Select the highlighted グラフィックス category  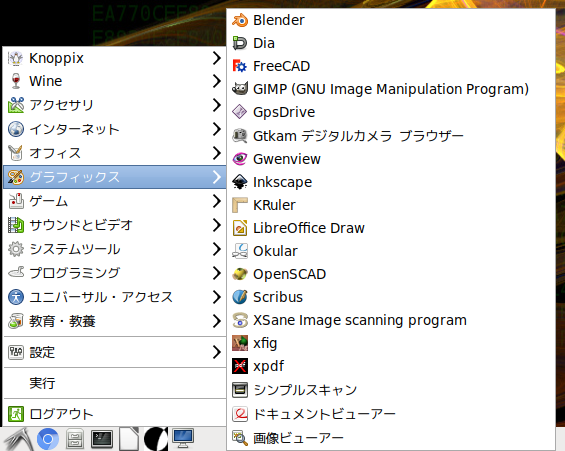coord(115,177)
